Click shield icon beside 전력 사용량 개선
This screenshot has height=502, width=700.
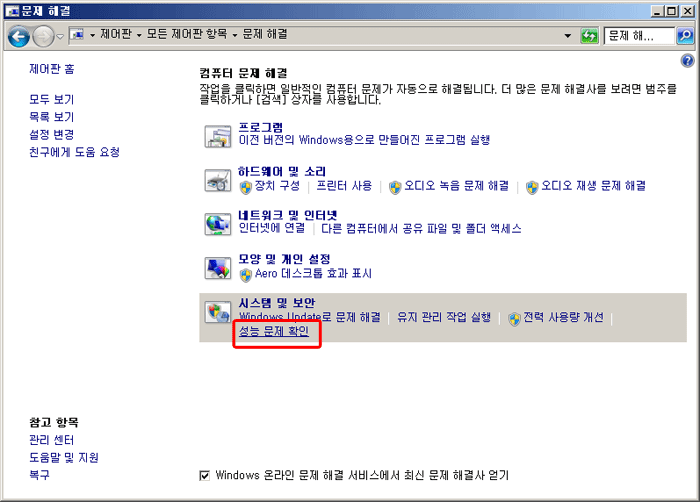pos(515,319)
